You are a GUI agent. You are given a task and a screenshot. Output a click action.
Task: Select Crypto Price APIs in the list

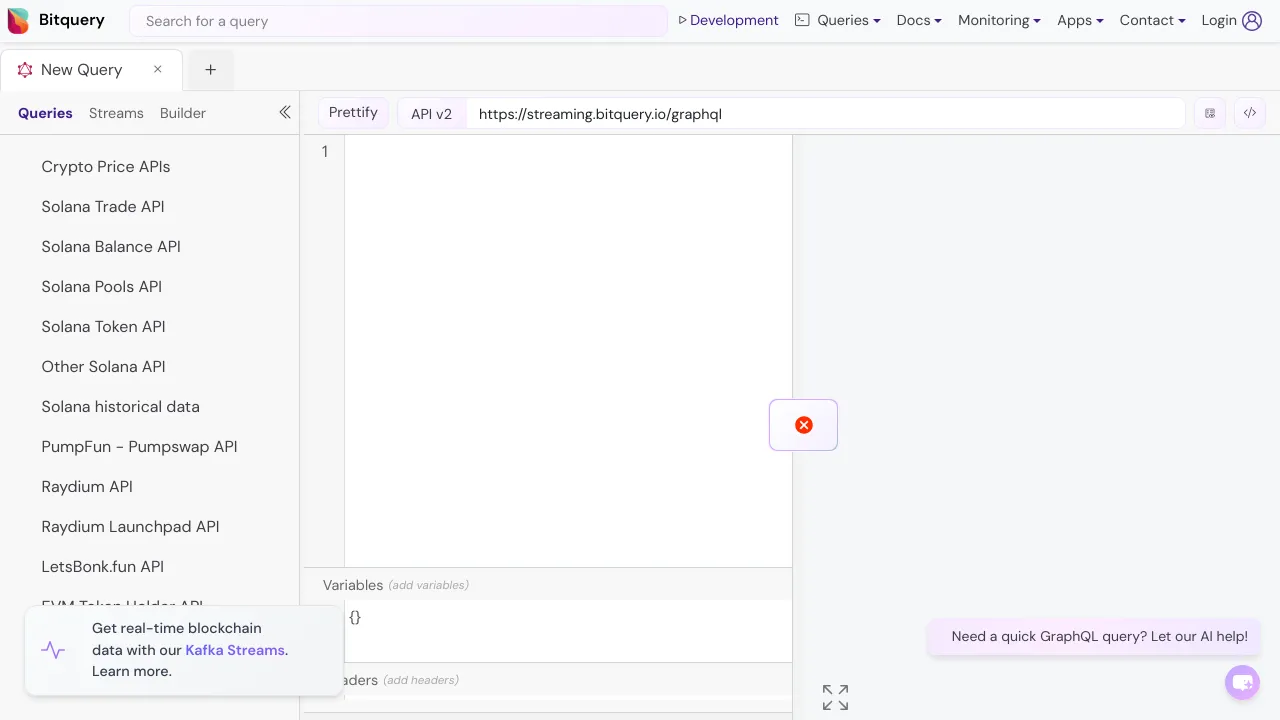[x=106, y=167]
